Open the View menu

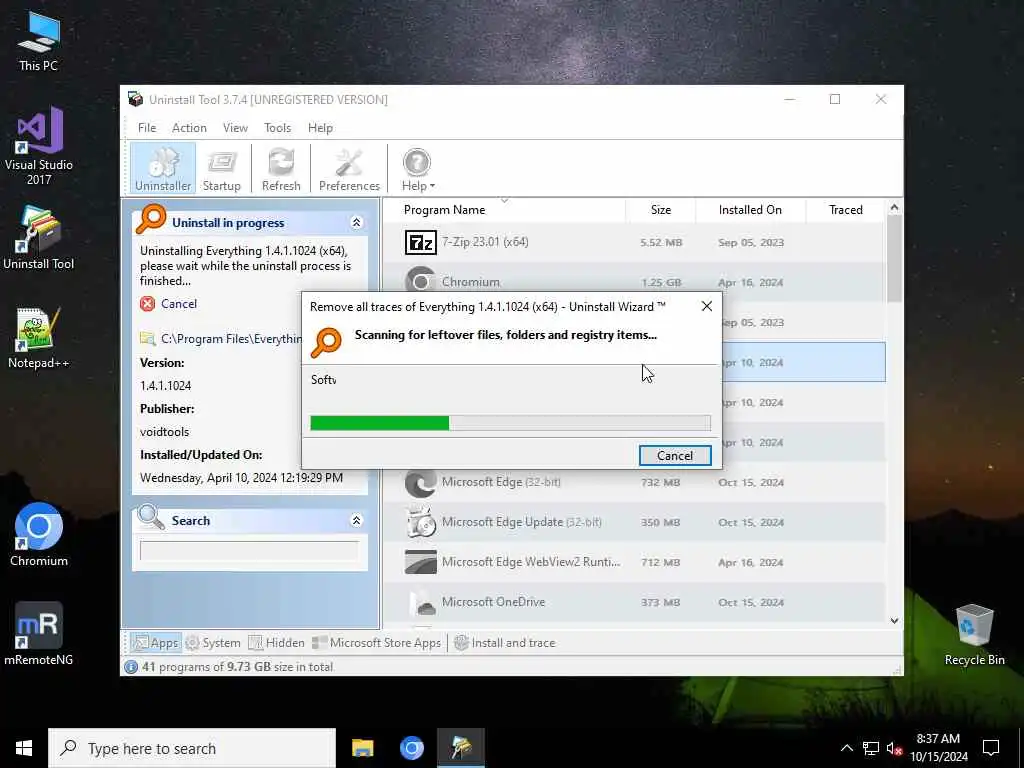(x=235, y=128)
